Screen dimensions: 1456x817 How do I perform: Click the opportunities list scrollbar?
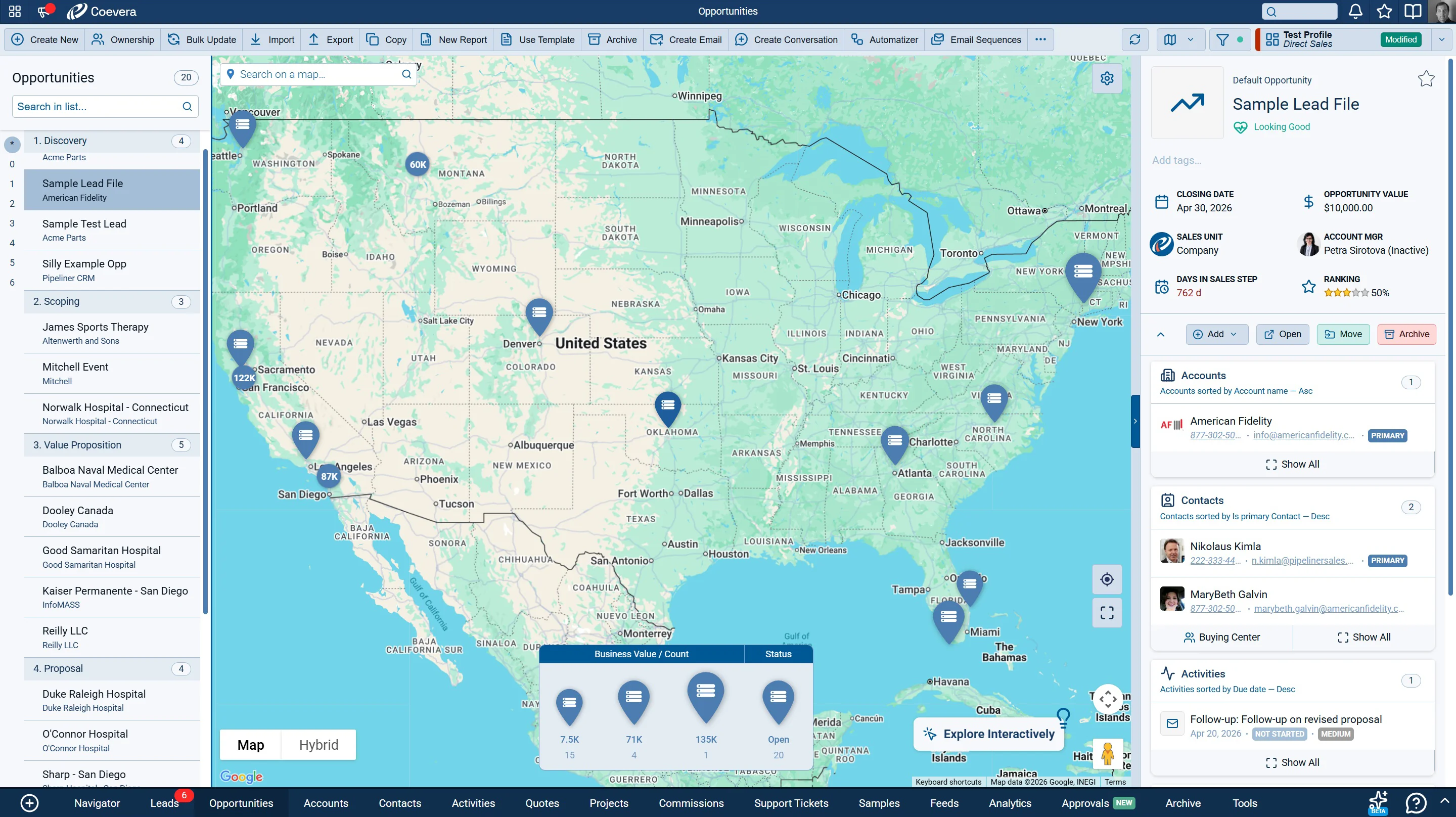[205, 382]
